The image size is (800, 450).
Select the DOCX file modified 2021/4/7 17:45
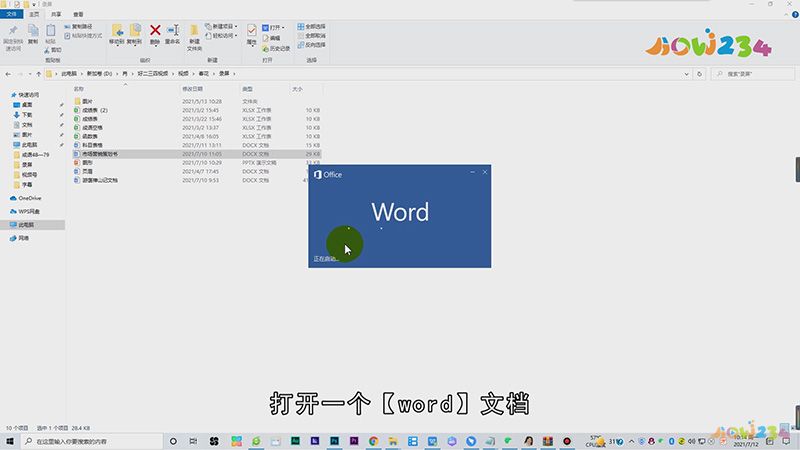tap(197, 171)
